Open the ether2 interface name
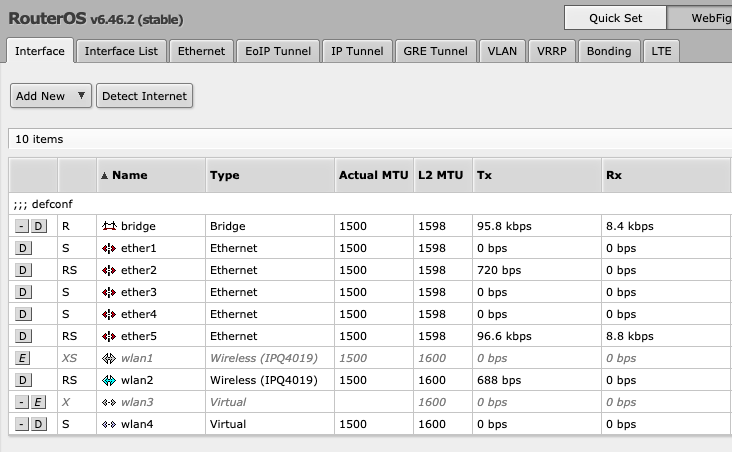This screenshot has width=732, height=452. click(x=139, y=270)
